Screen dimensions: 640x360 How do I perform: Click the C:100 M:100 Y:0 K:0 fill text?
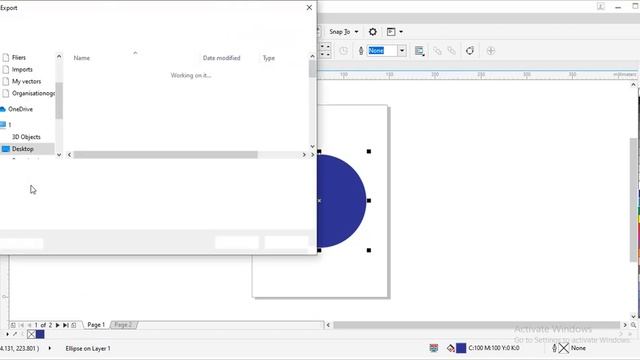pos(494,348)
